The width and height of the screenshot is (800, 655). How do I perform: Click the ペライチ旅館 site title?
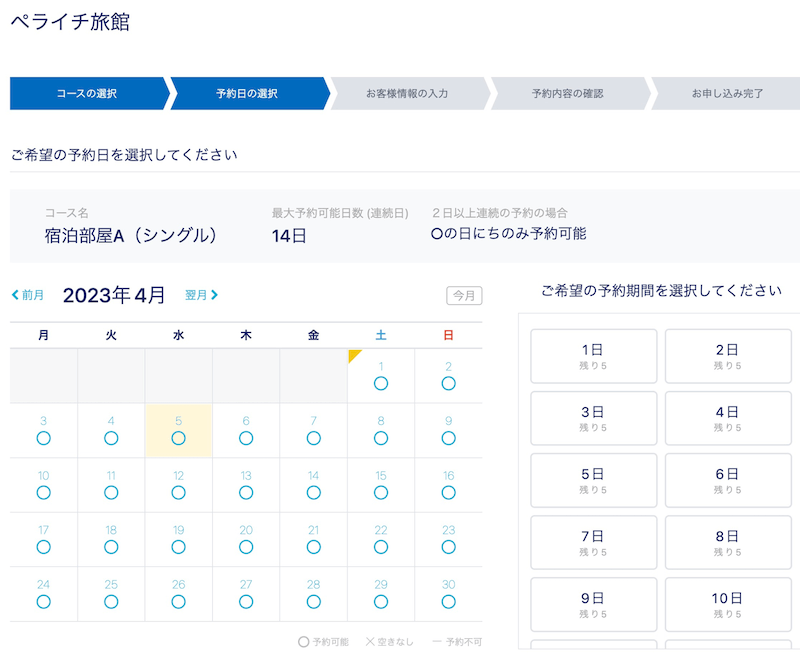[x=70, y=22]
